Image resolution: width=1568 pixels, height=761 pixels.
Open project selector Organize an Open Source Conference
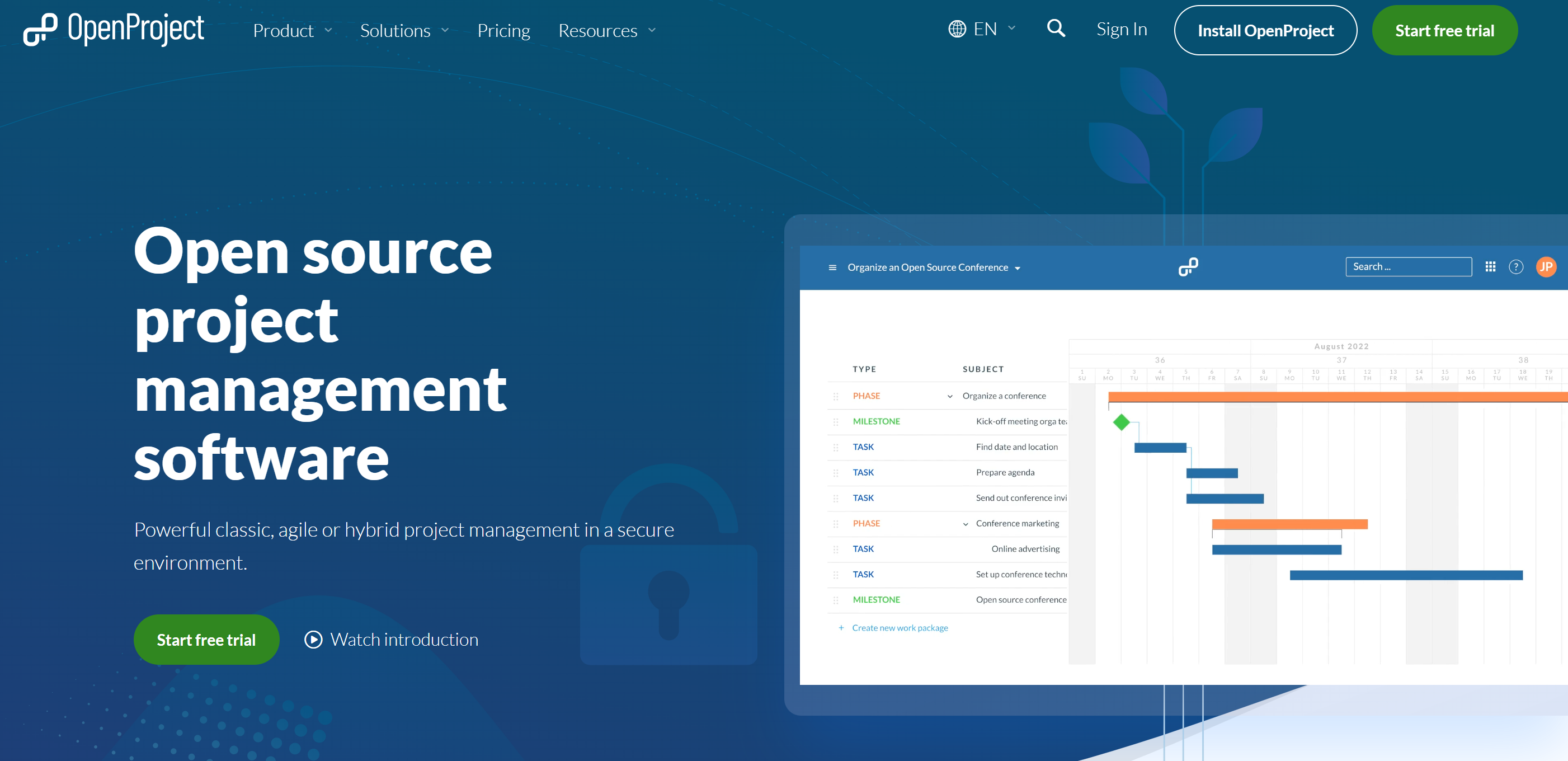click(x=933, y=267)
